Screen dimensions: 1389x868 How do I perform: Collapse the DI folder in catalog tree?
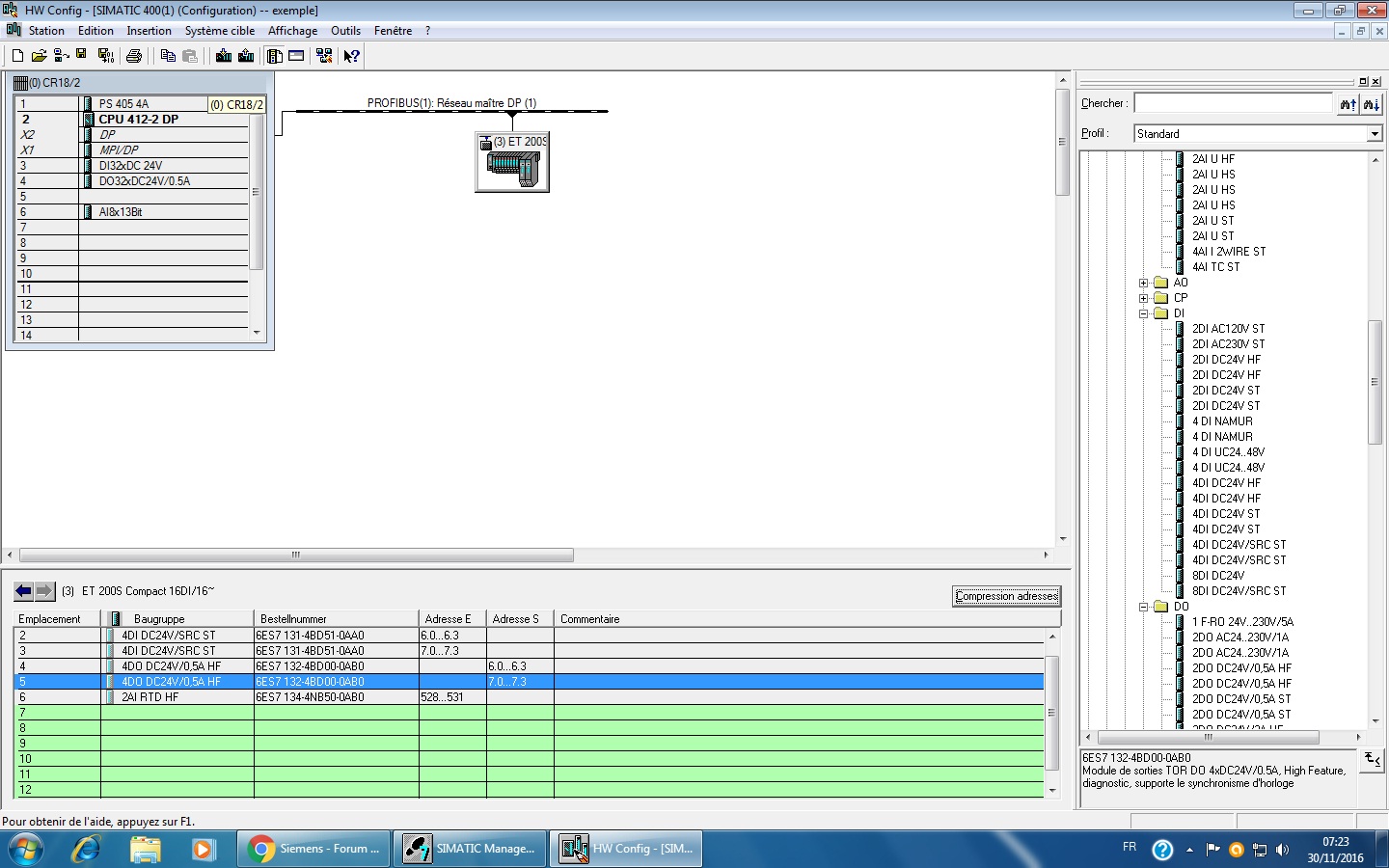coord(1144,313)
